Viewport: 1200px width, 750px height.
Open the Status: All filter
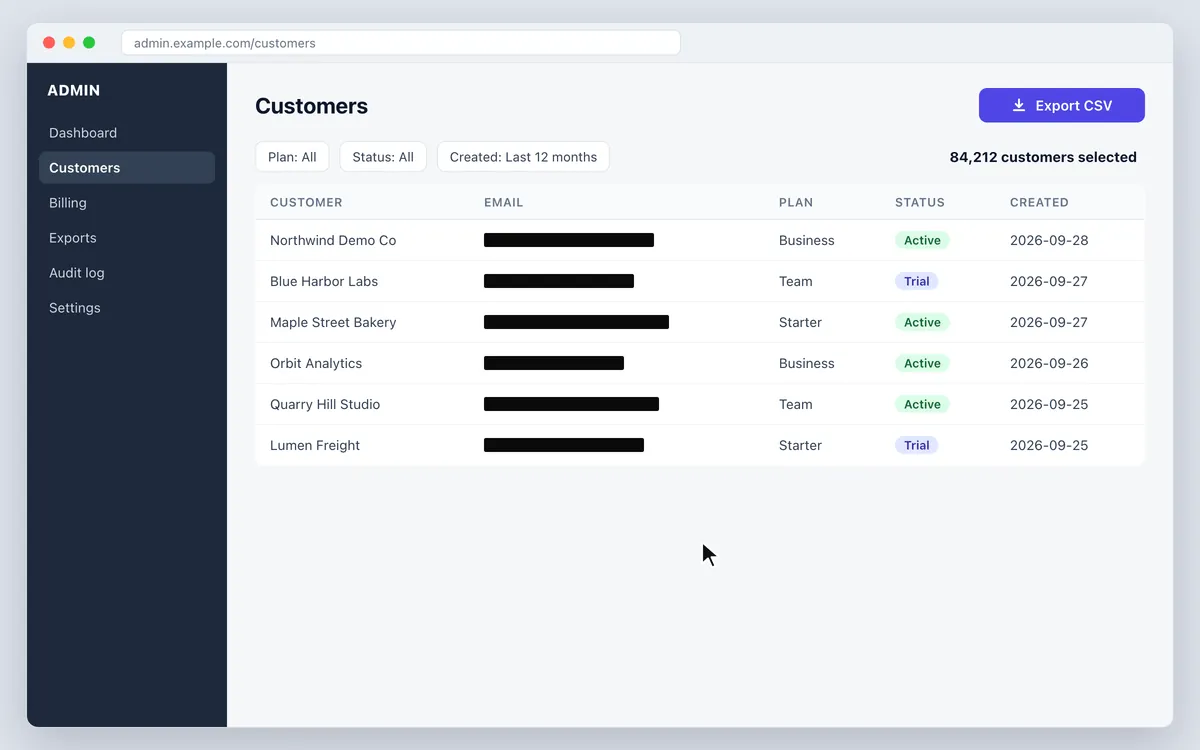point(383,157)
